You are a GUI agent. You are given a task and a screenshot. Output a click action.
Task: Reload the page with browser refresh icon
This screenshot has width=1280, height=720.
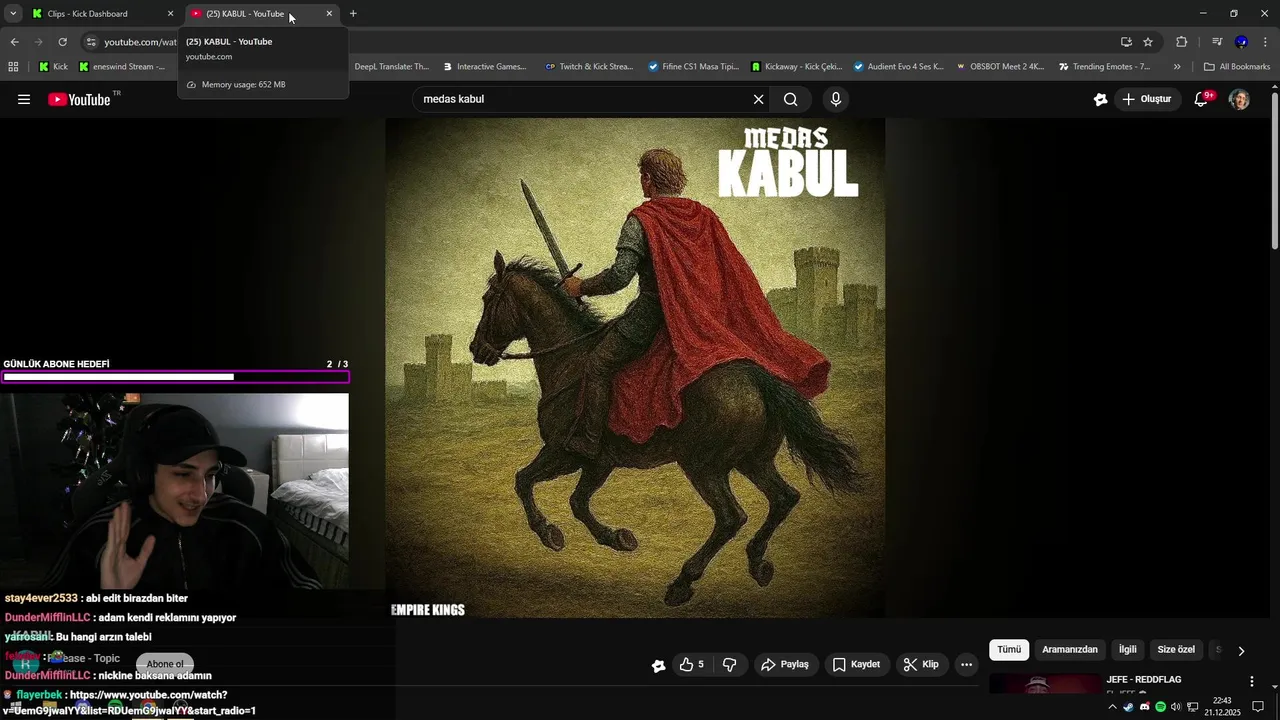point(62,42)
